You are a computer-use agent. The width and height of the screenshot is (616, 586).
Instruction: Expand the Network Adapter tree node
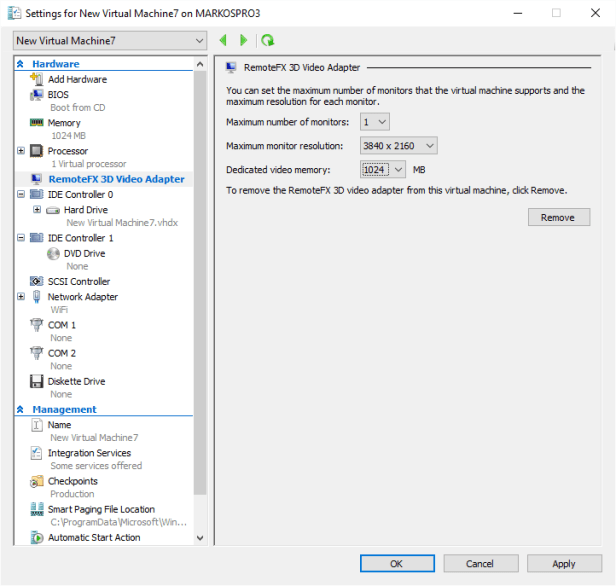(22, 297)
